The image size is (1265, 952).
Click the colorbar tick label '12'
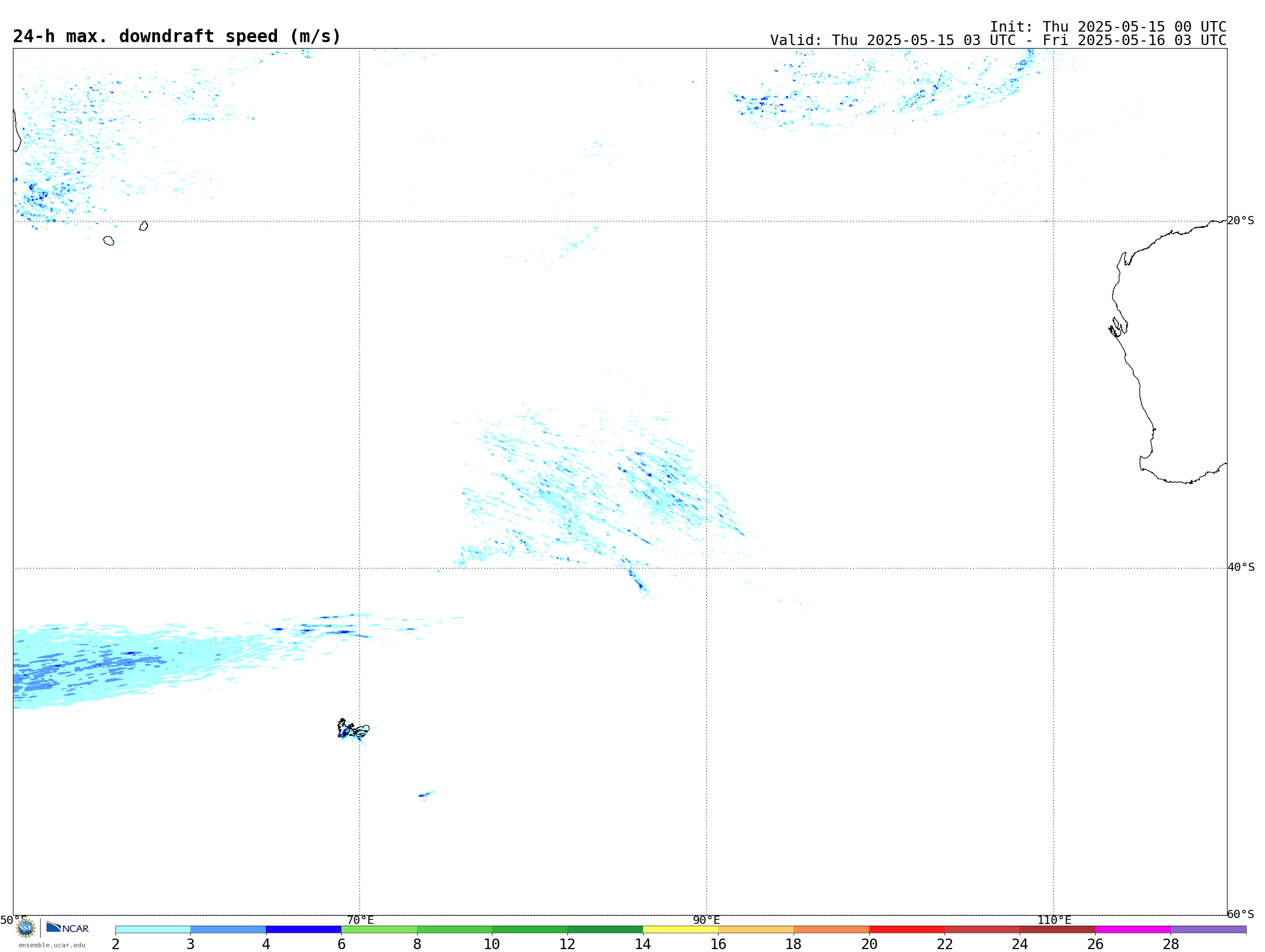click(567, 944)
